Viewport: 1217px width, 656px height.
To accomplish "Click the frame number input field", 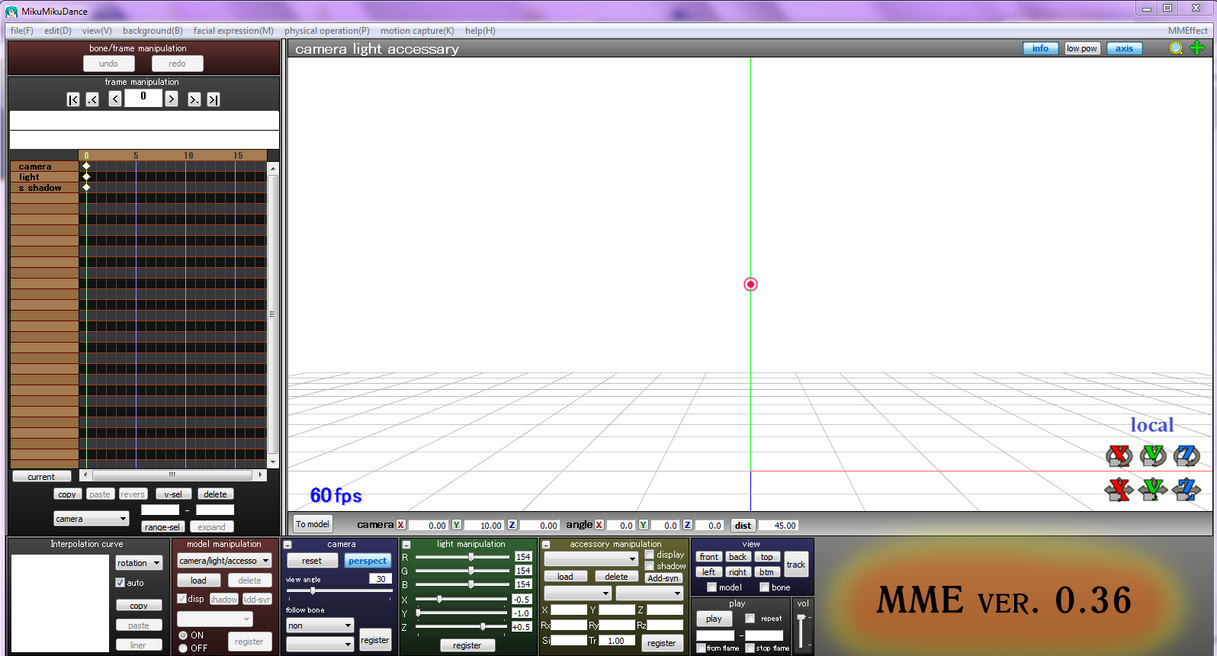I will click(x=143, y=97).
